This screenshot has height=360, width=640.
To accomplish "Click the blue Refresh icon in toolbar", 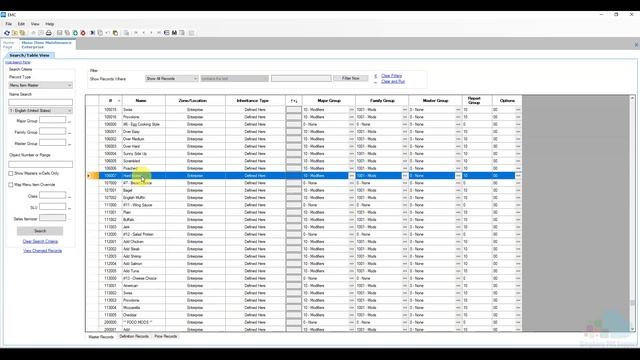I will click(7, 33).
